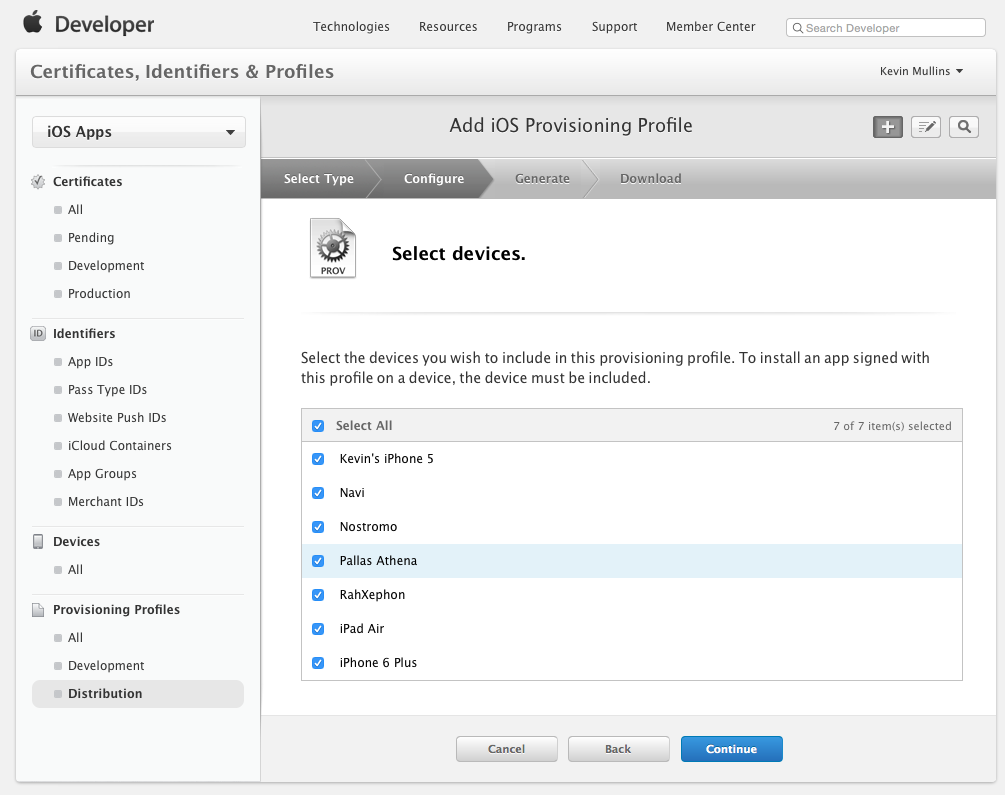Click the magnifier search profiles icon
1005x795 pixels.
pos(964,127)
